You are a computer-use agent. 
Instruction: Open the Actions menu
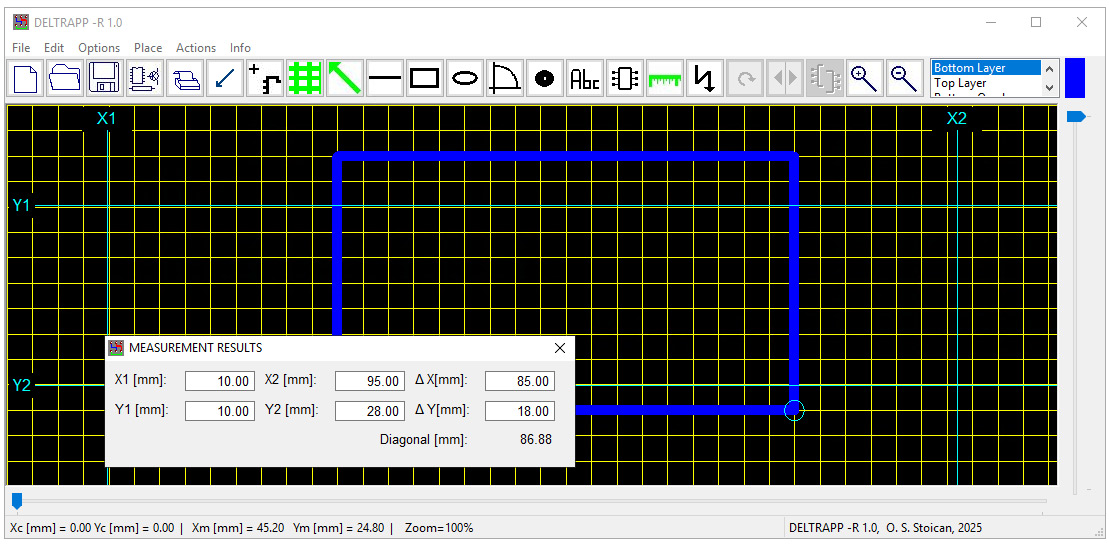coord(196,47)
